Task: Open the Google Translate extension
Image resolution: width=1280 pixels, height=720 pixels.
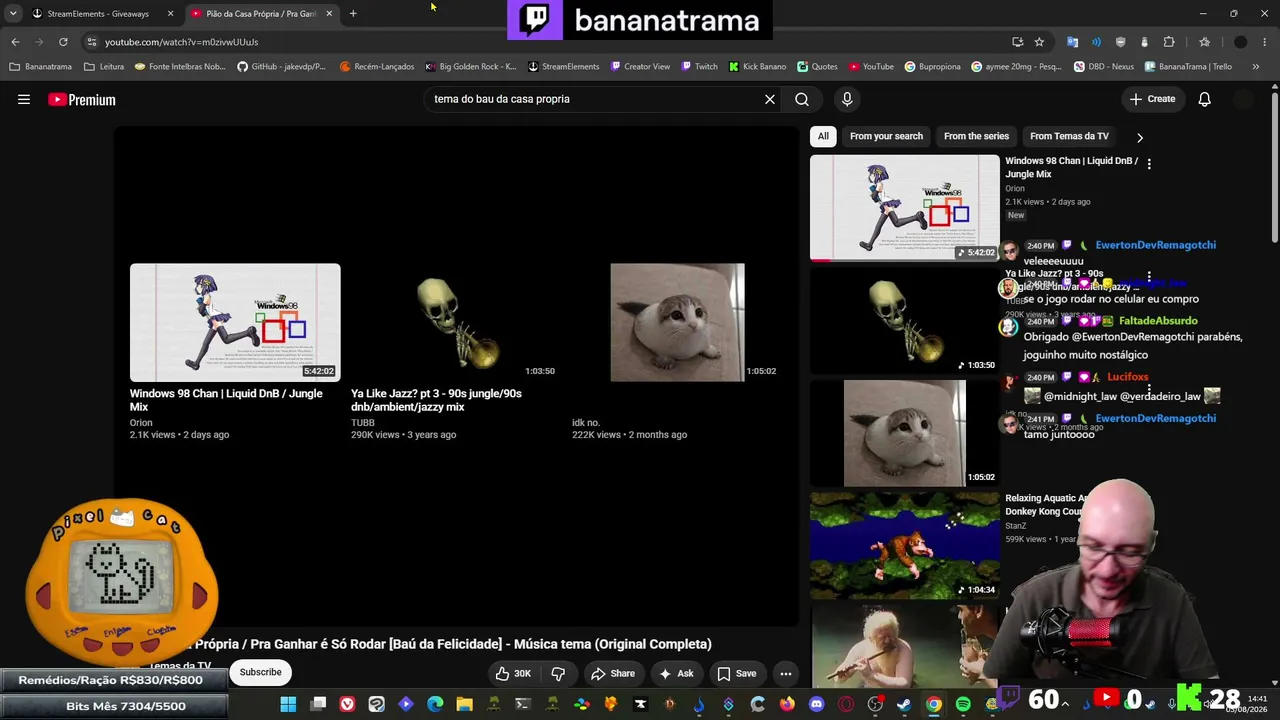Action: [1072, 42]
